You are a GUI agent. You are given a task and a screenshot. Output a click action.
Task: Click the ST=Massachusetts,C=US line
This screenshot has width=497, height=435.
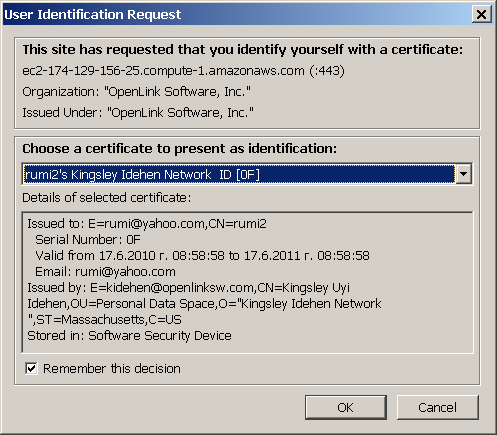pyautogui.click(x=105, y=320)
